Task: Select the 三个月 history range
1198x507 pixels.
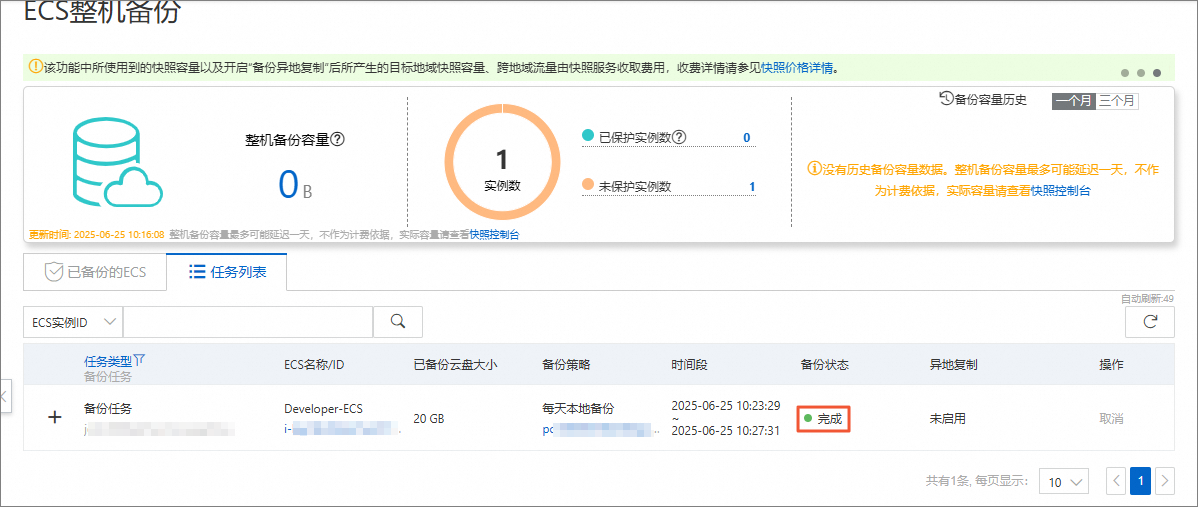Action: (1117, 101)
